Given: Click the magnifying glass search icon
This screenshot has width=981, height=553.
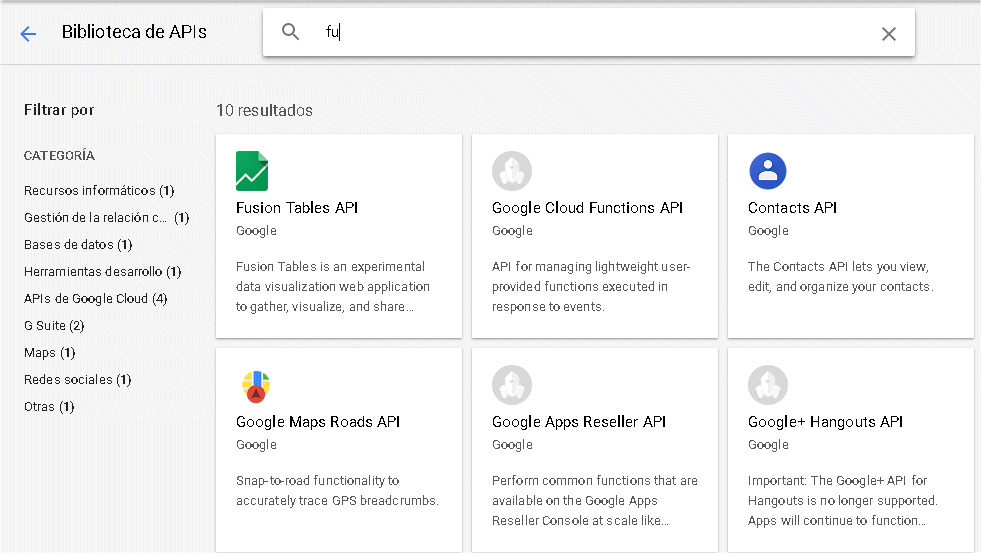Looking at the screenshot, I should [x=290, y=31].
